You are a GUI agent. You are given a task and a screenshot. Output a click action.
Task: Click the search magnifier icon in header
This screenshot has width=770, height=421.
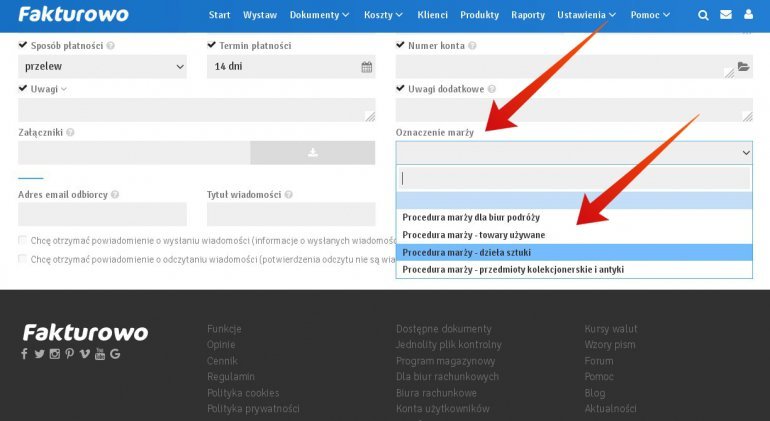click(x=703, y=15)
